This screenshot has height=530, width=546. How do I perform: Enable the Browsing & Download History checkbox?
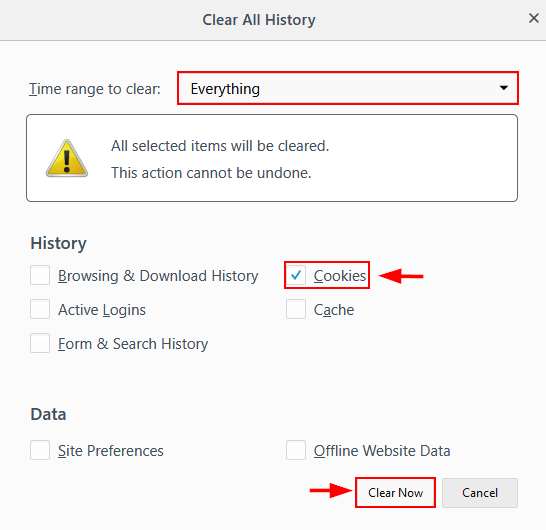(x=40, y=275)
